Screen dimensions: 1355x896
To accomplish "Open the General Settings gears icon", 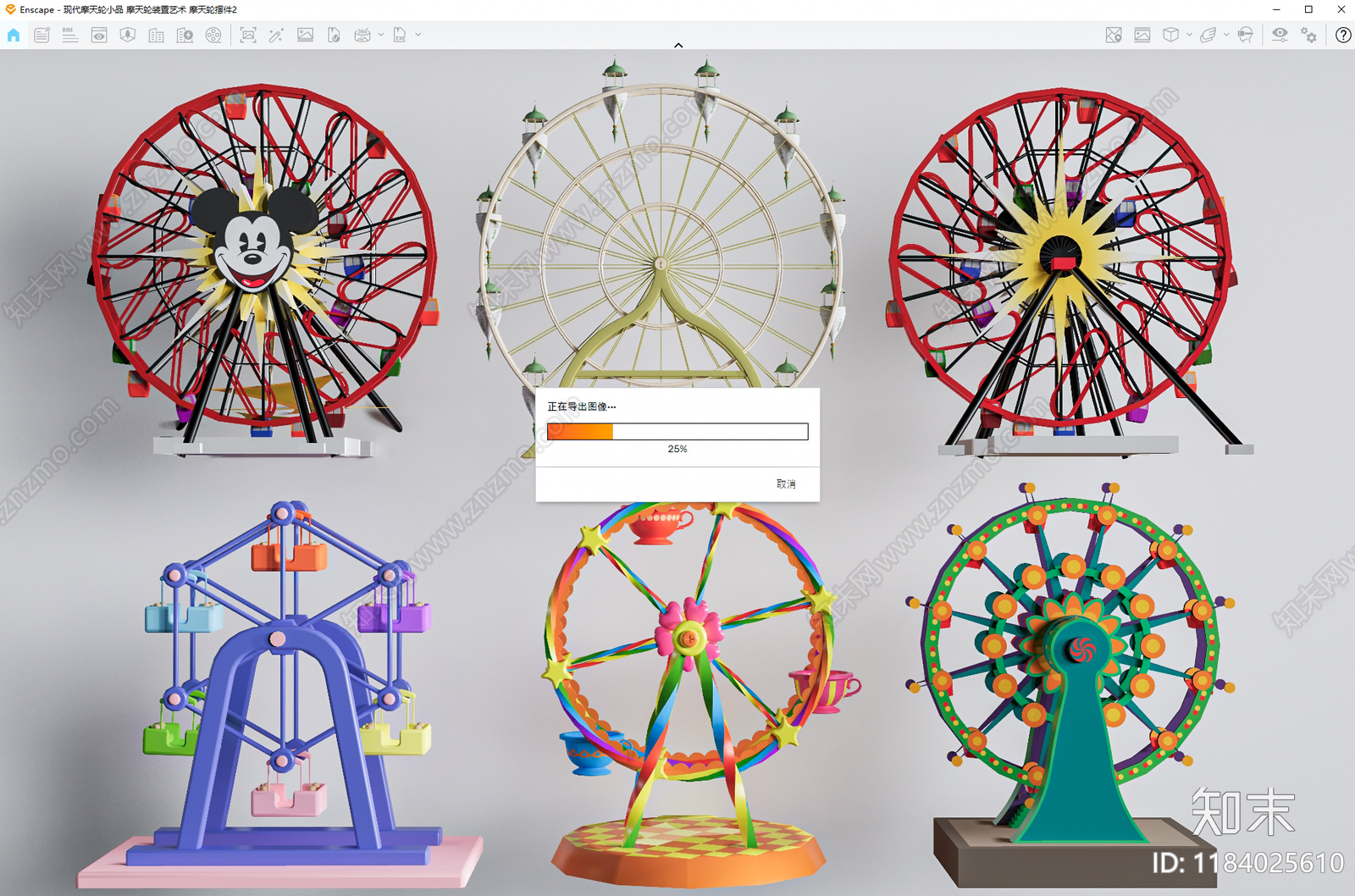I will coord(1309,35).
